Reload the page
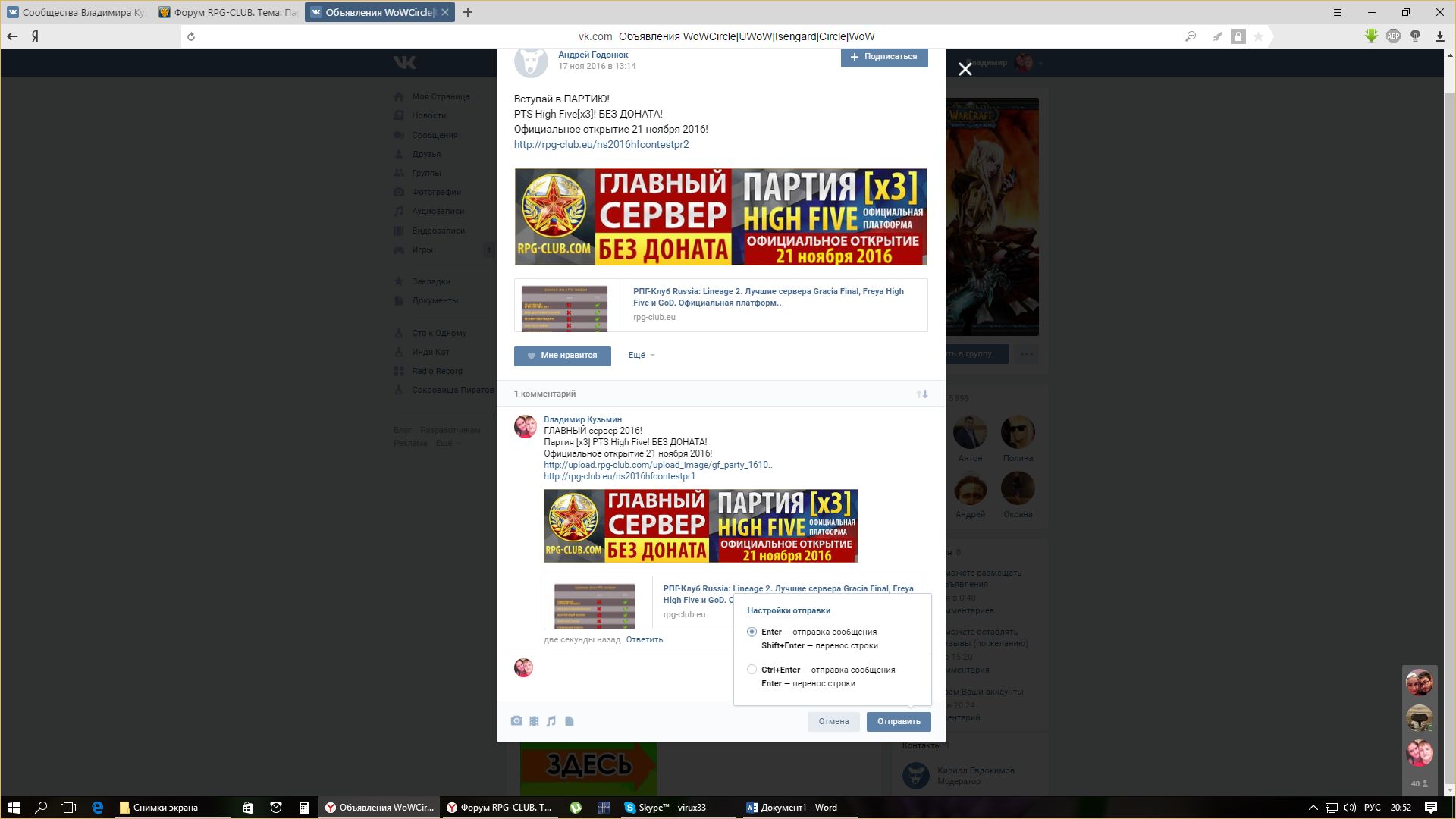 coord(191,36)
